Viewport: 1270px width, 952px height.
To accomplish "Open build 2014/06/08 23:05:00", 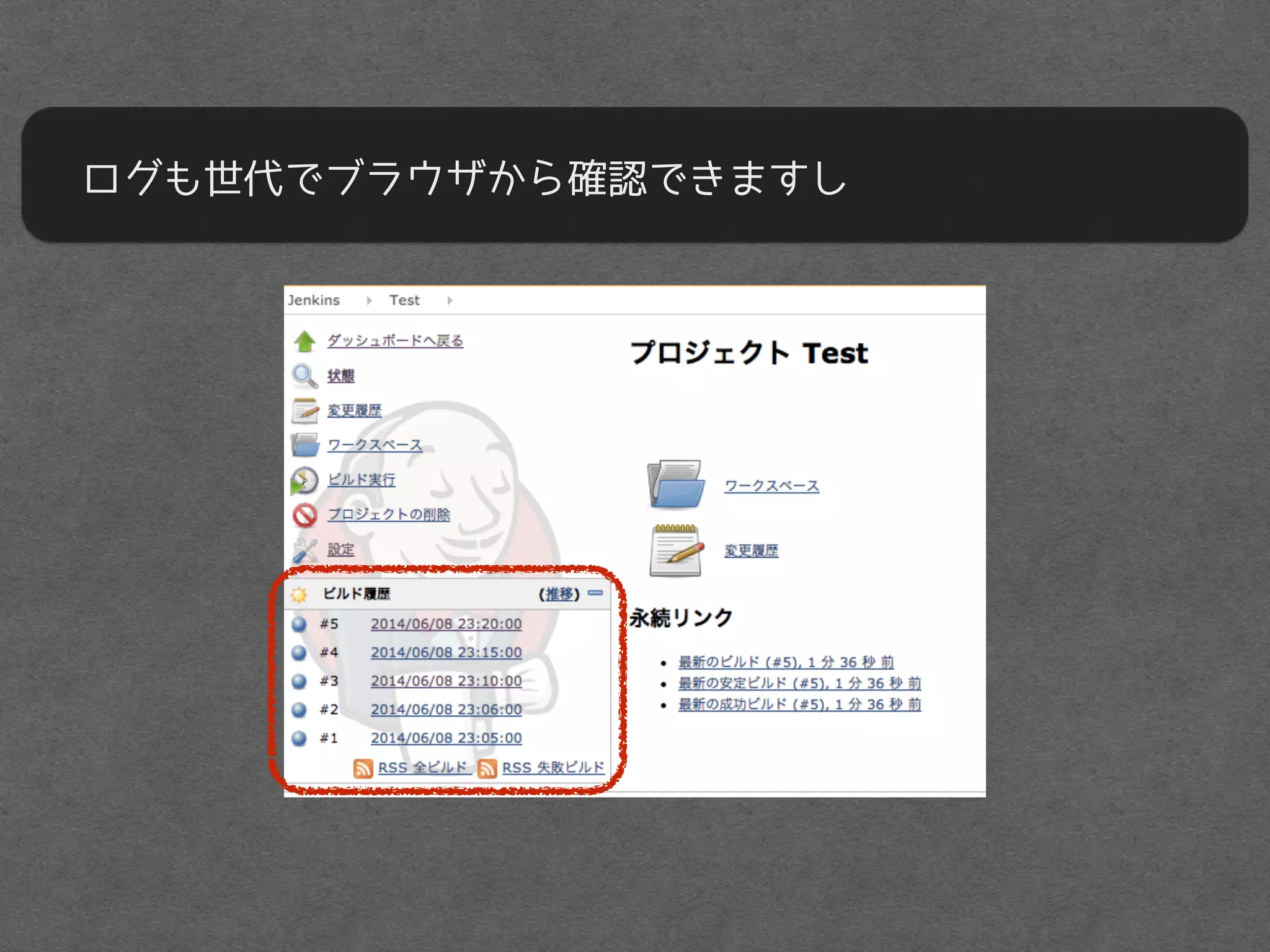I will point(446,738).
